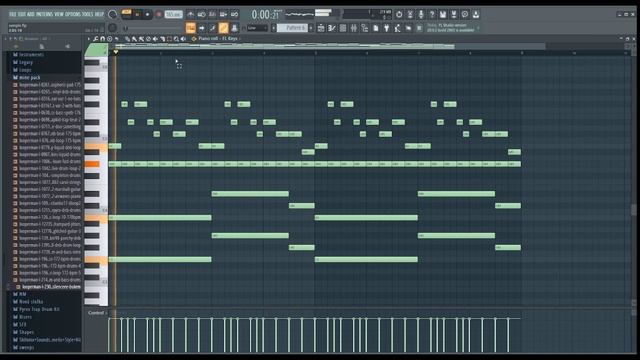This screenshot has width=640, height=360.
Task: Open the Control lane selector
Action: coord(97,313)
